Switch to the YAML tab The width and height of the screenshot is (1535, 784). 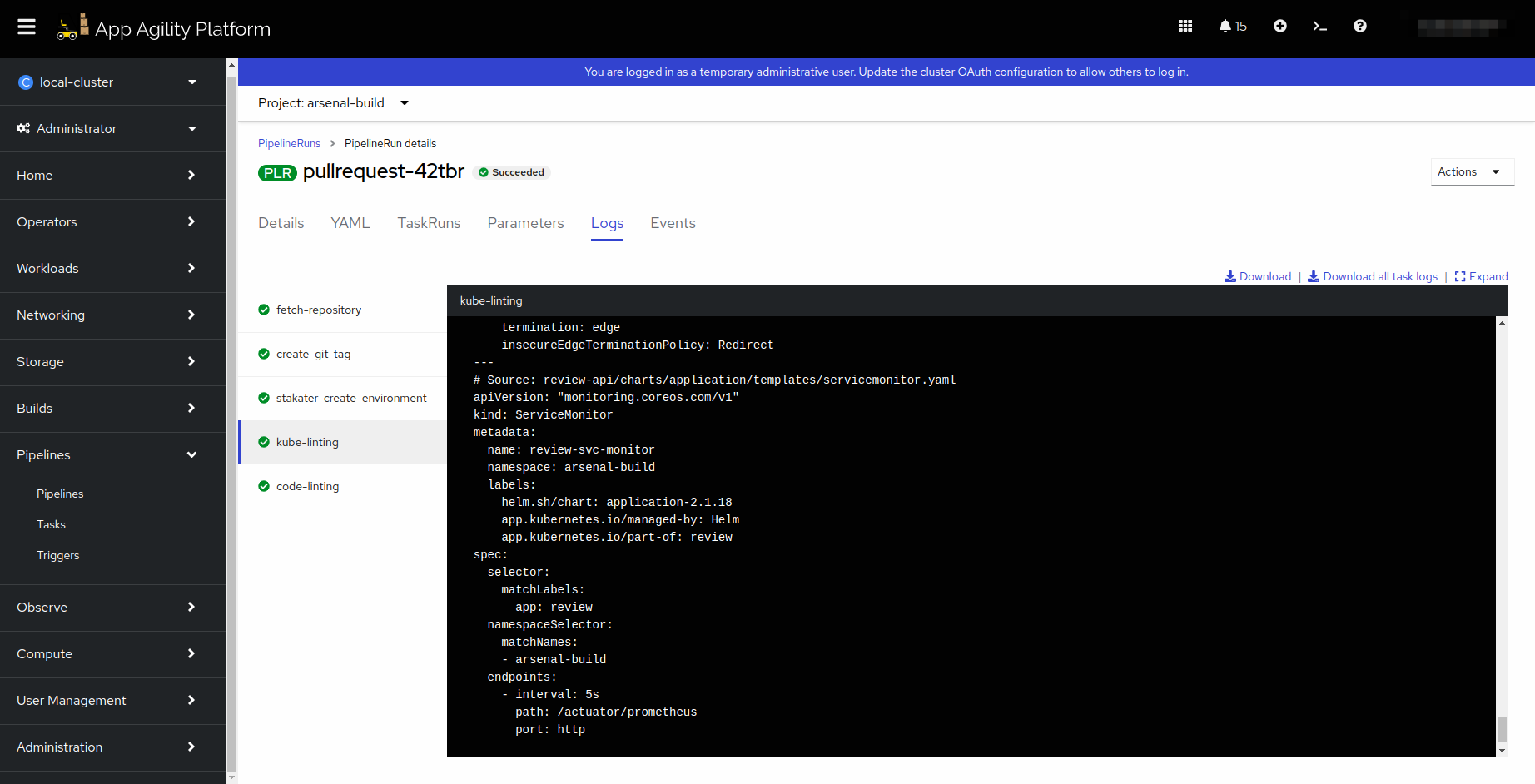350,223
